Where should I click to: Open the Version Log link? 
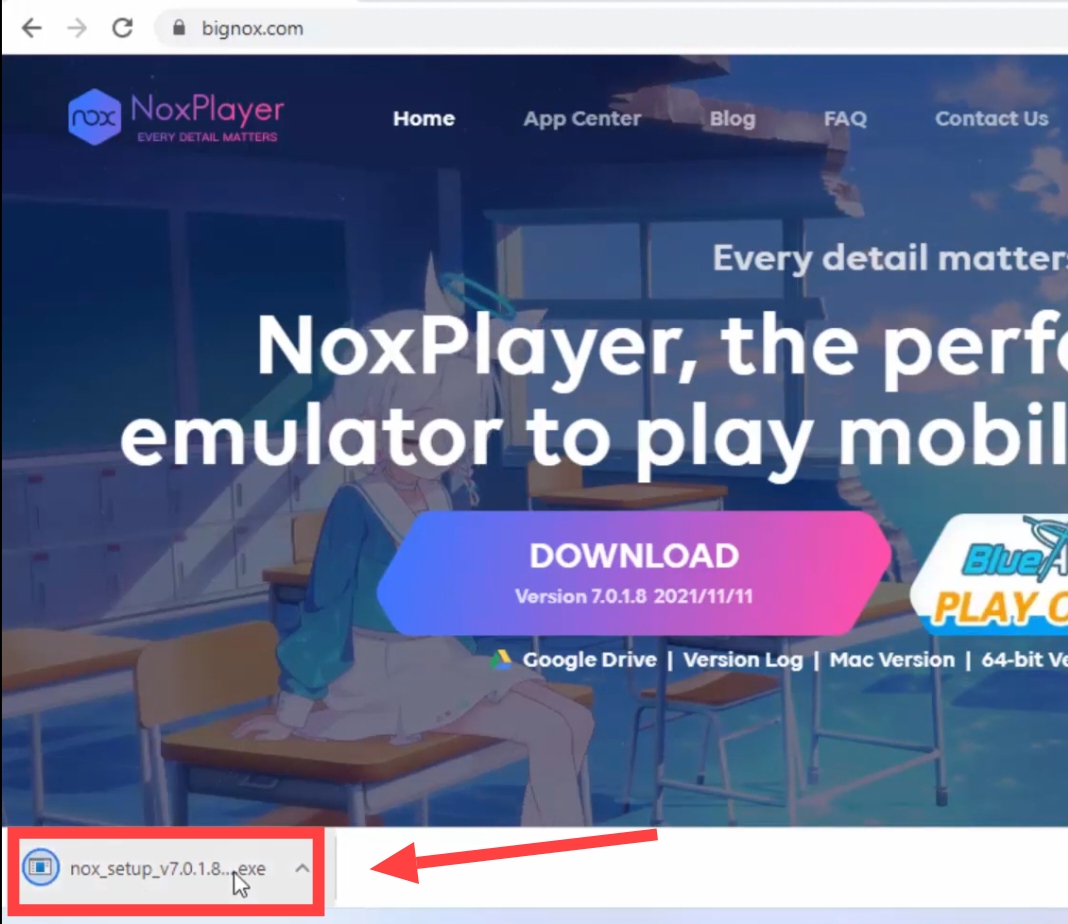click(x=742, y=659)
